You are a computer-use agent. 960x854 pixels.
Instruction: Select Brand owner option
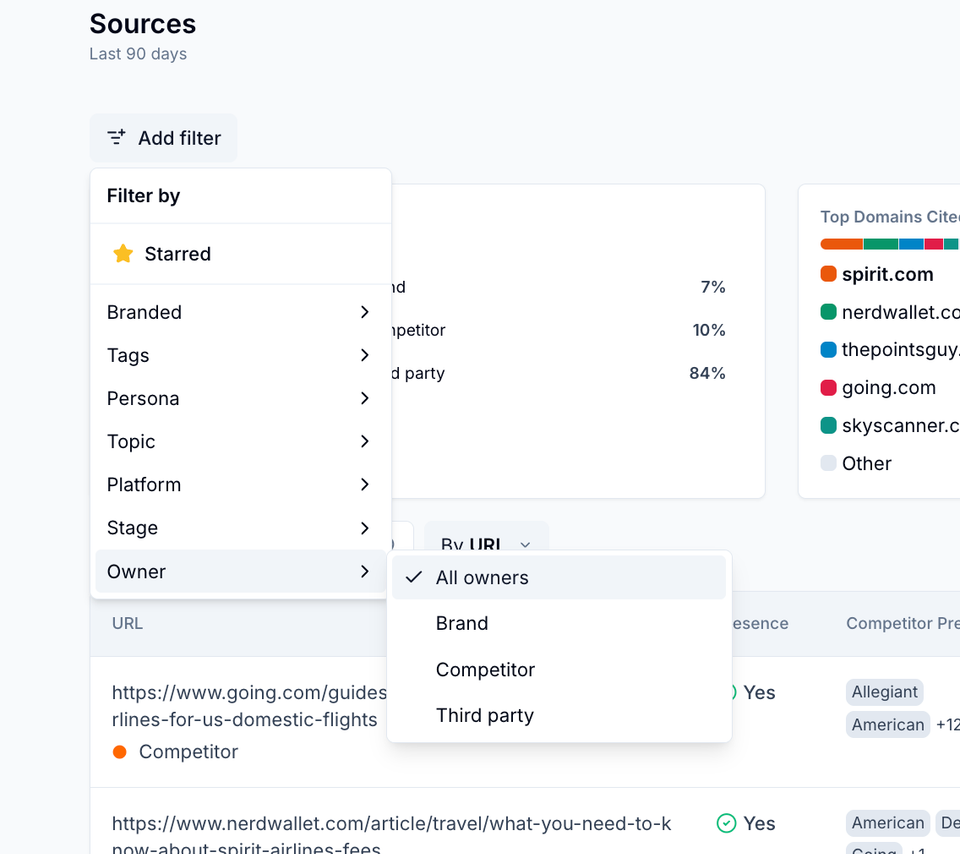(x=462, y=624)
